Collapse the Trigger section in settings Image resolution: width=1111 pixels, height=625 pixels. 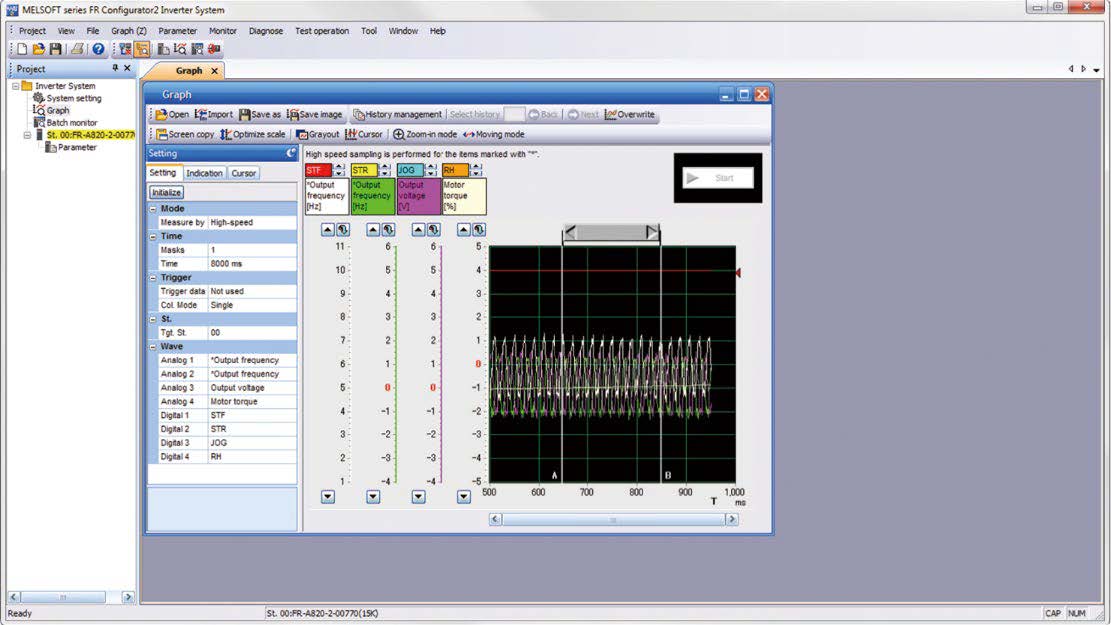[x=152, y=278]
